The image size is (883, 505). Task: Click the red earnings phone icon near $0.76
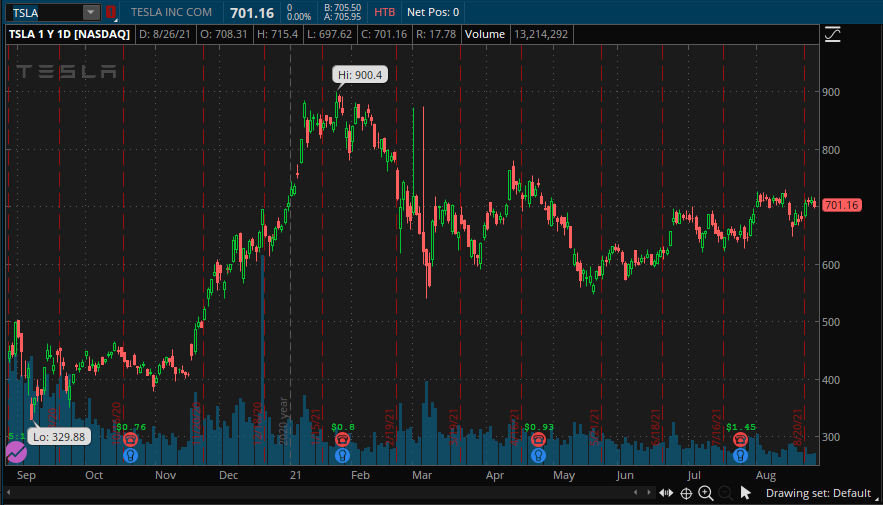130,439
